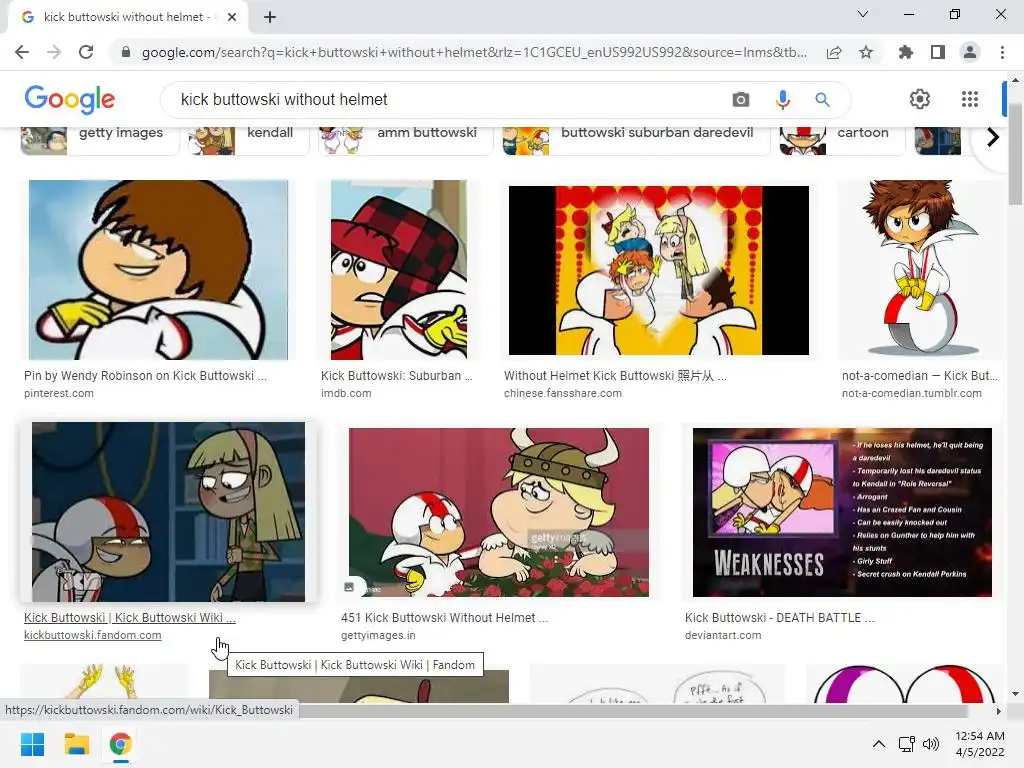Click chinese.fansshare.com source text
The image size is (1024, 768).
(x=562, y=393)
